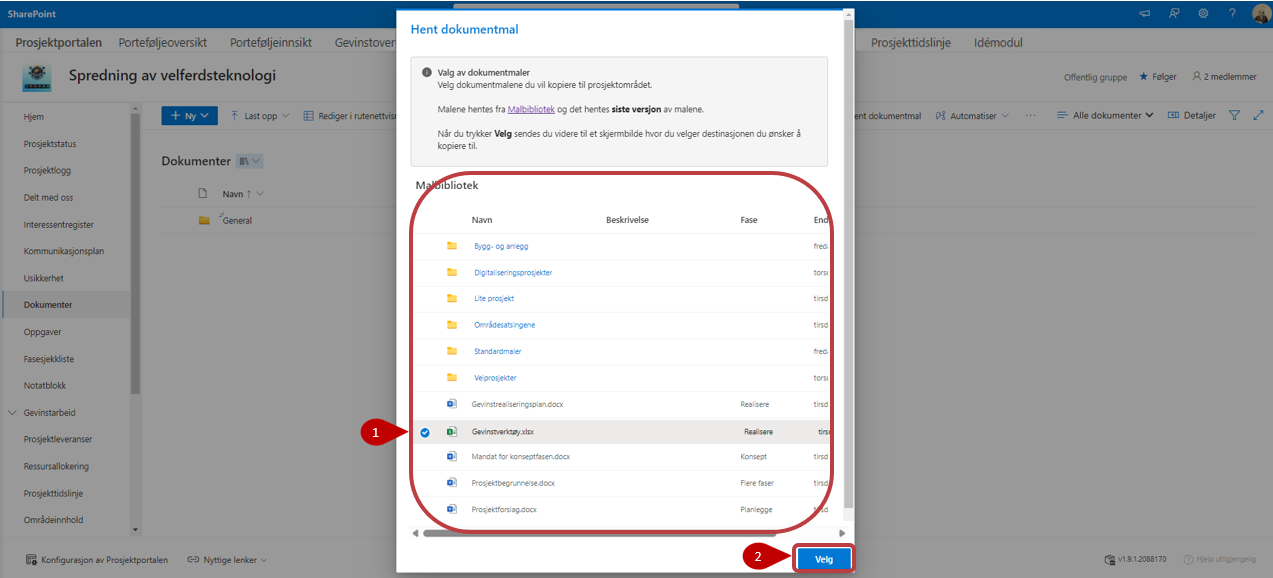Follow the Malbibliotek link in info box
This screenshot has width=1273, height=578.
point(531,108)
